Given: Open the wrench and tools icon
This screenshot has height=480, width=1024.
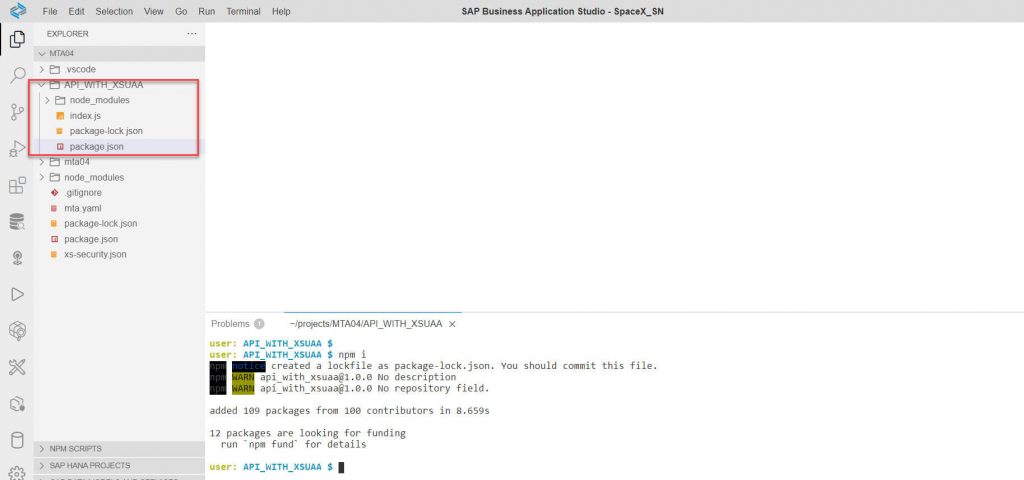Looking at the screenshot, I should pos(18,367).
